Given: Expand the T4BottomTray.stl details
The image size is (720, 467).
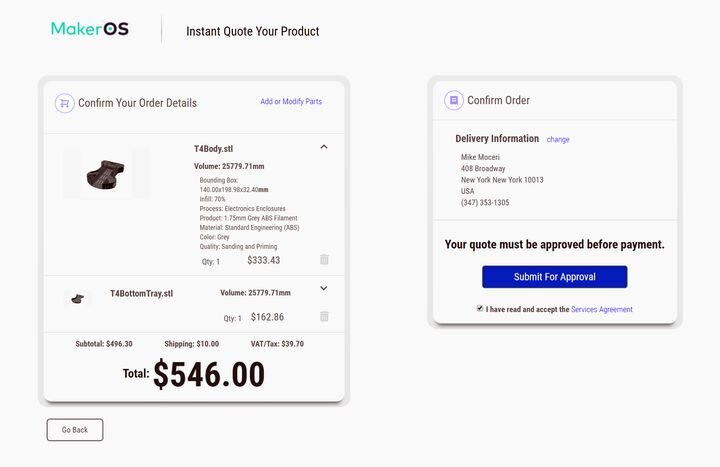Looking at the screenshot, I should (324, 289).
